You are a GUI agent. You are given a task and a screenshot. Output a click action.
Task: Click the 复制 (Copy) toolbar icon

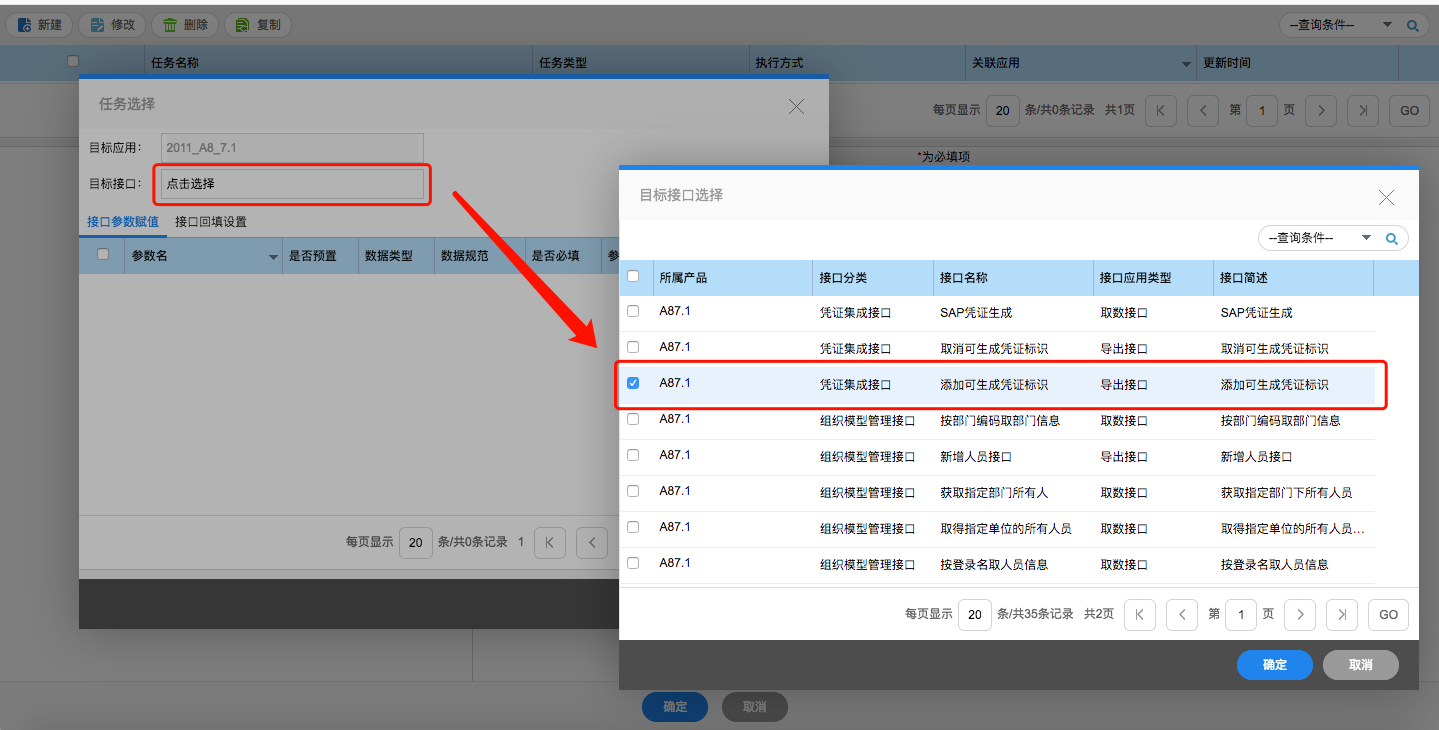(242, 25)
